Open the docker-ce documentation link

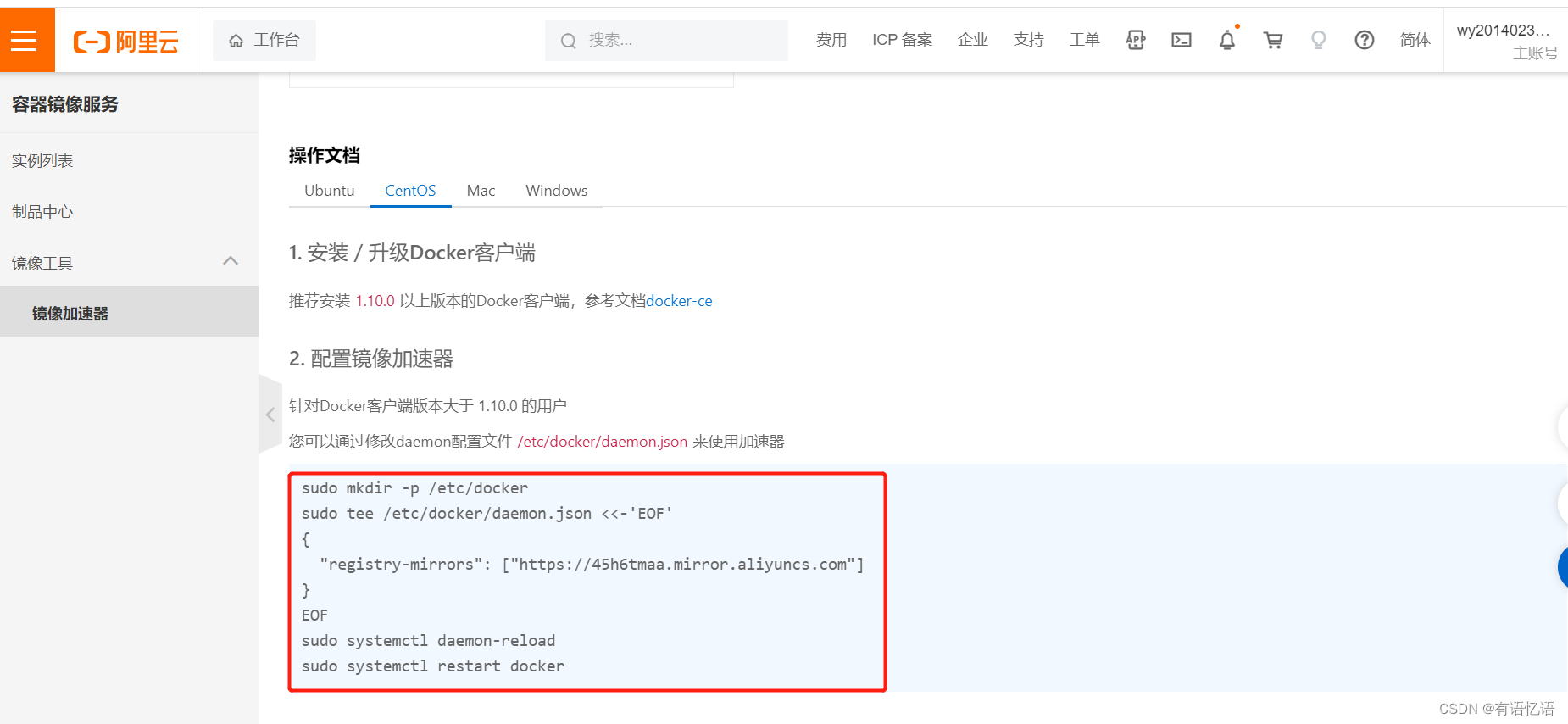(679, 301)
